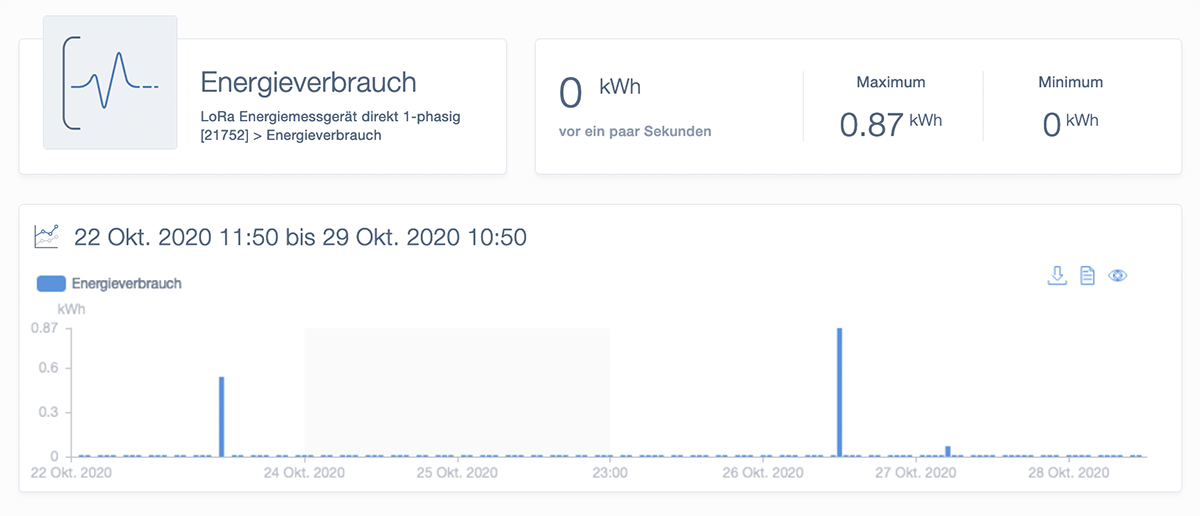Click the Energieverbrauch title heading
The width and height of the screenshot is (1200, 516).
tap(308, 82)
